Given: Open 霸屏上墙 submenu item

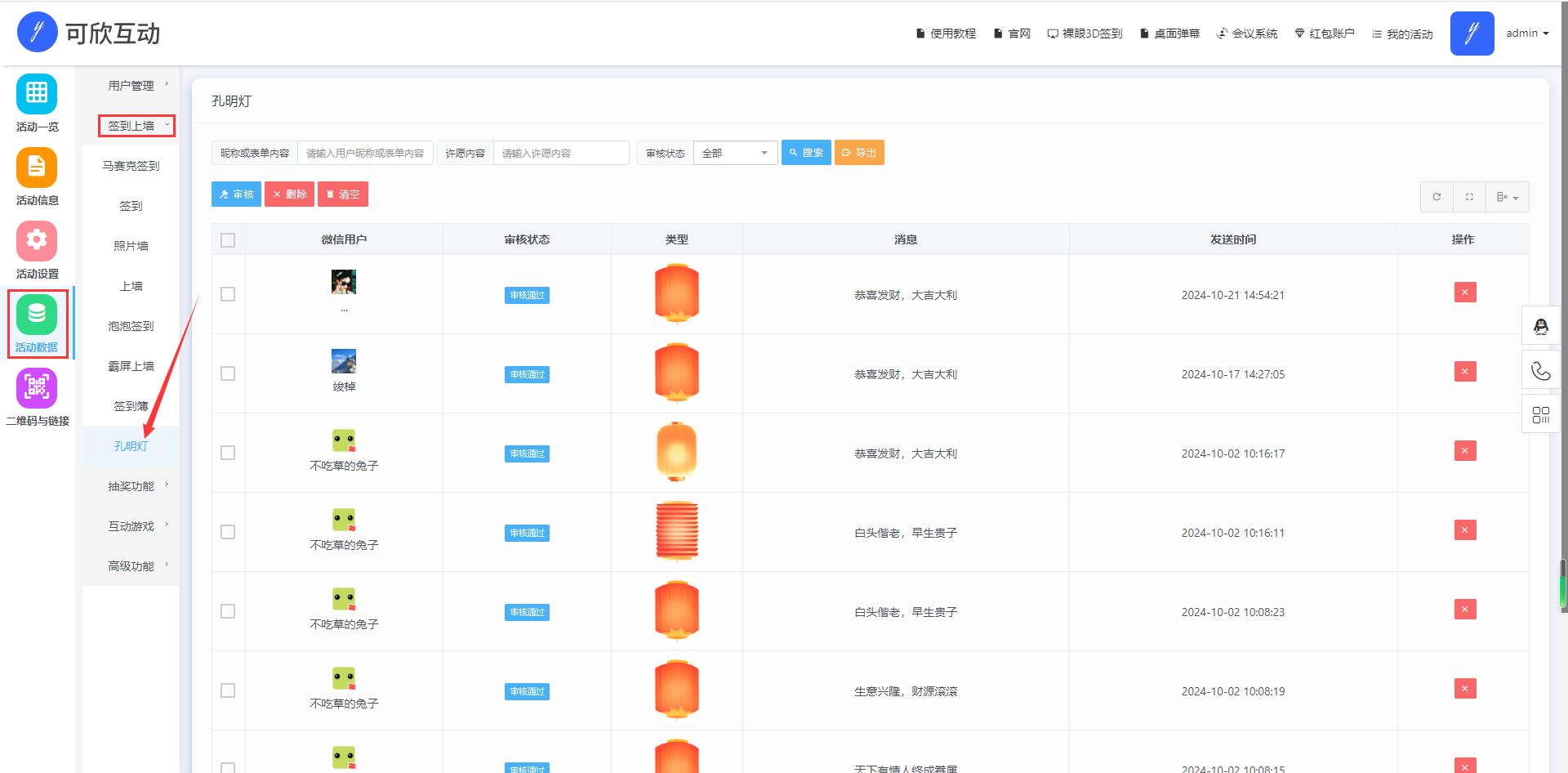Looking at the screenshot, I should tap(131, 366).
